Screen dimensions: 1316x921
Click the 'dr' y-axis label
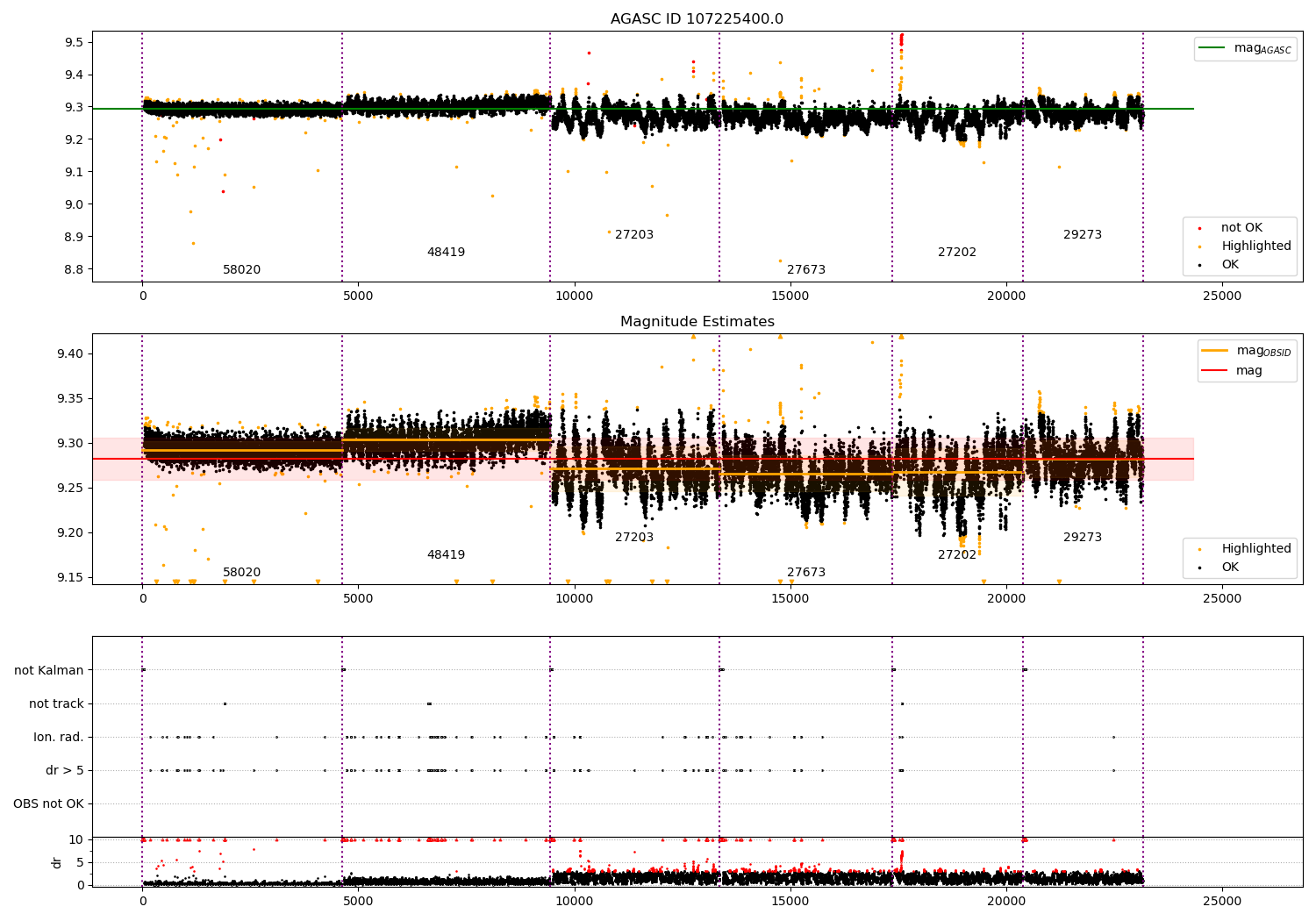click(57, 862)
